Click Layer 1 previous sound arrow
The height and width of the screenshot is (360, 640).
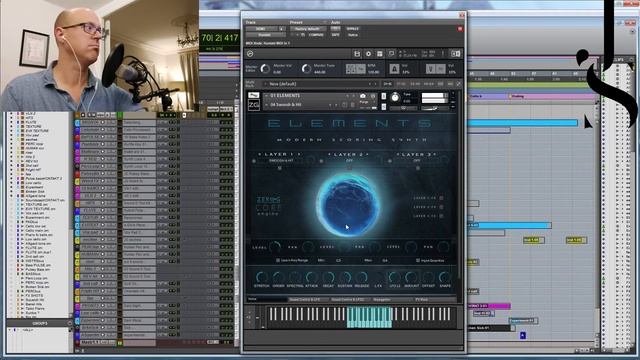(x=260, y=154)
